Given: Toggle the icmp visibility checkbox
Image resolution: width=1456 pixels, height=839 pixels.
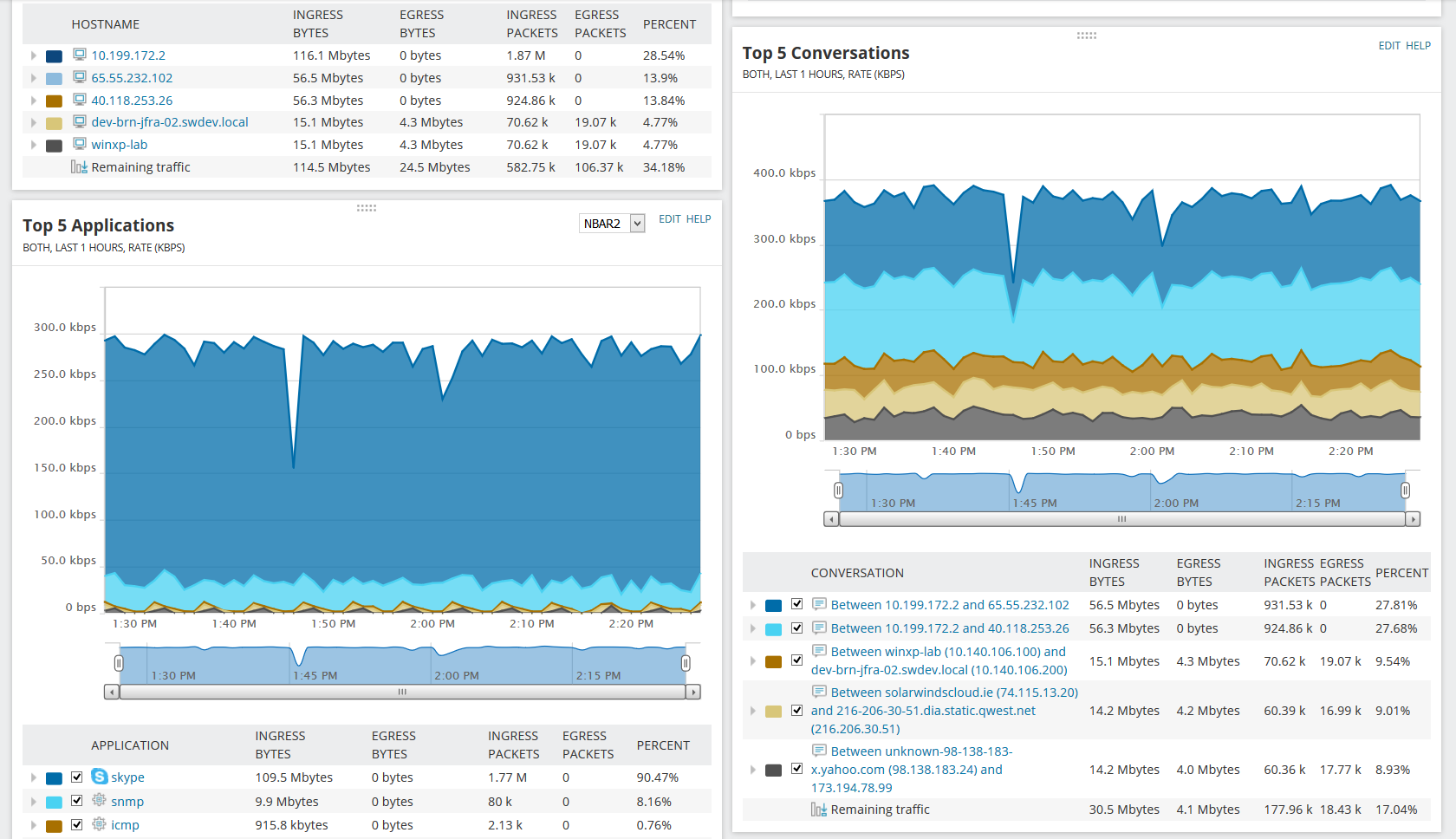Looking at the screenshot, I should tap(76, 824).
